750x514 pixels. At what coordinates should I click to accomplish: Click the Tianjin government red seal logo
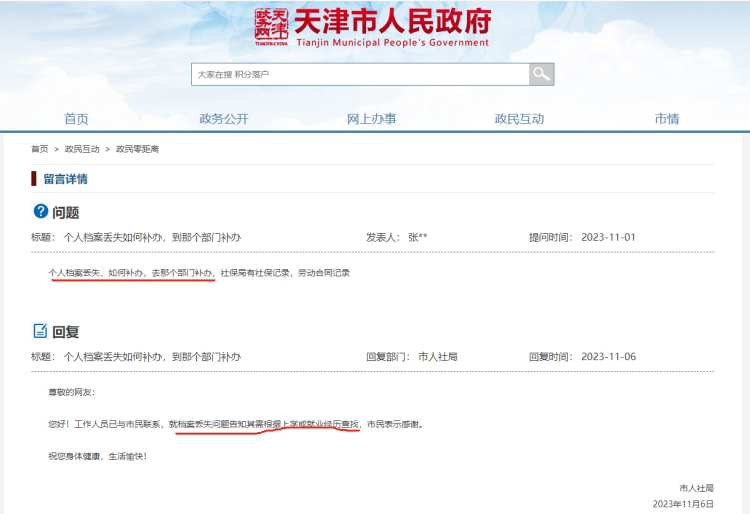click(x=272, y=27)
